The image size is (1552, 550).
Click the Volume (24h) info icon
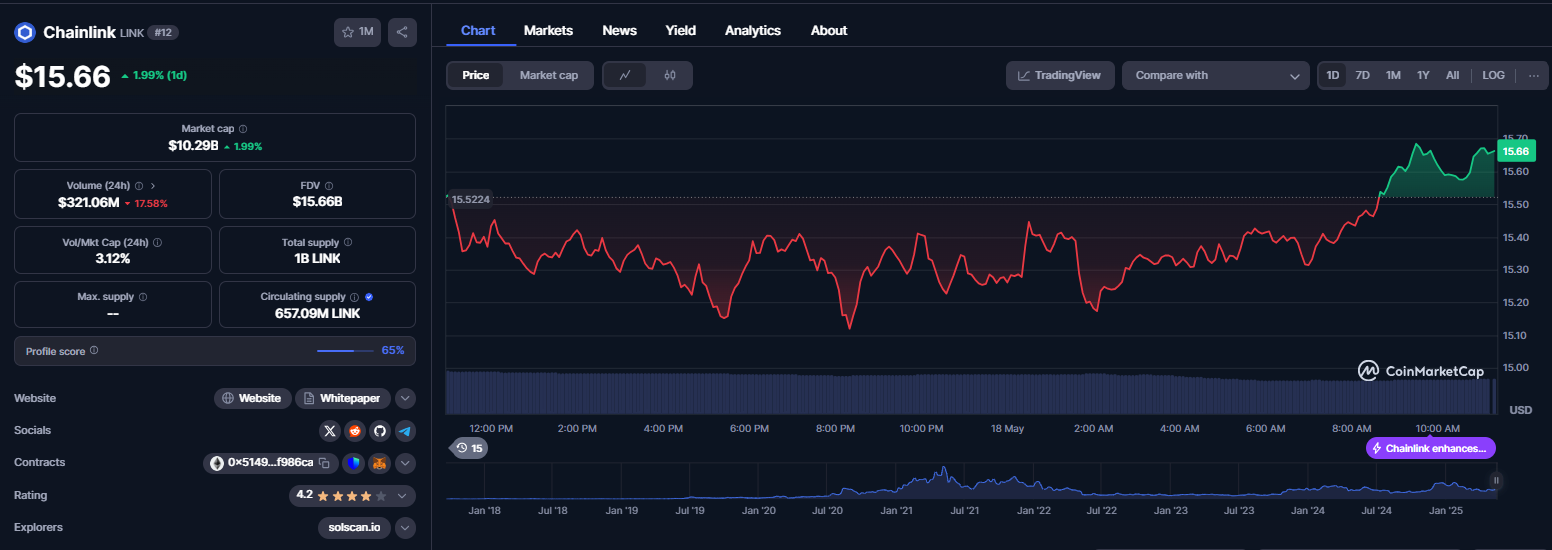(x=139, y=186)
